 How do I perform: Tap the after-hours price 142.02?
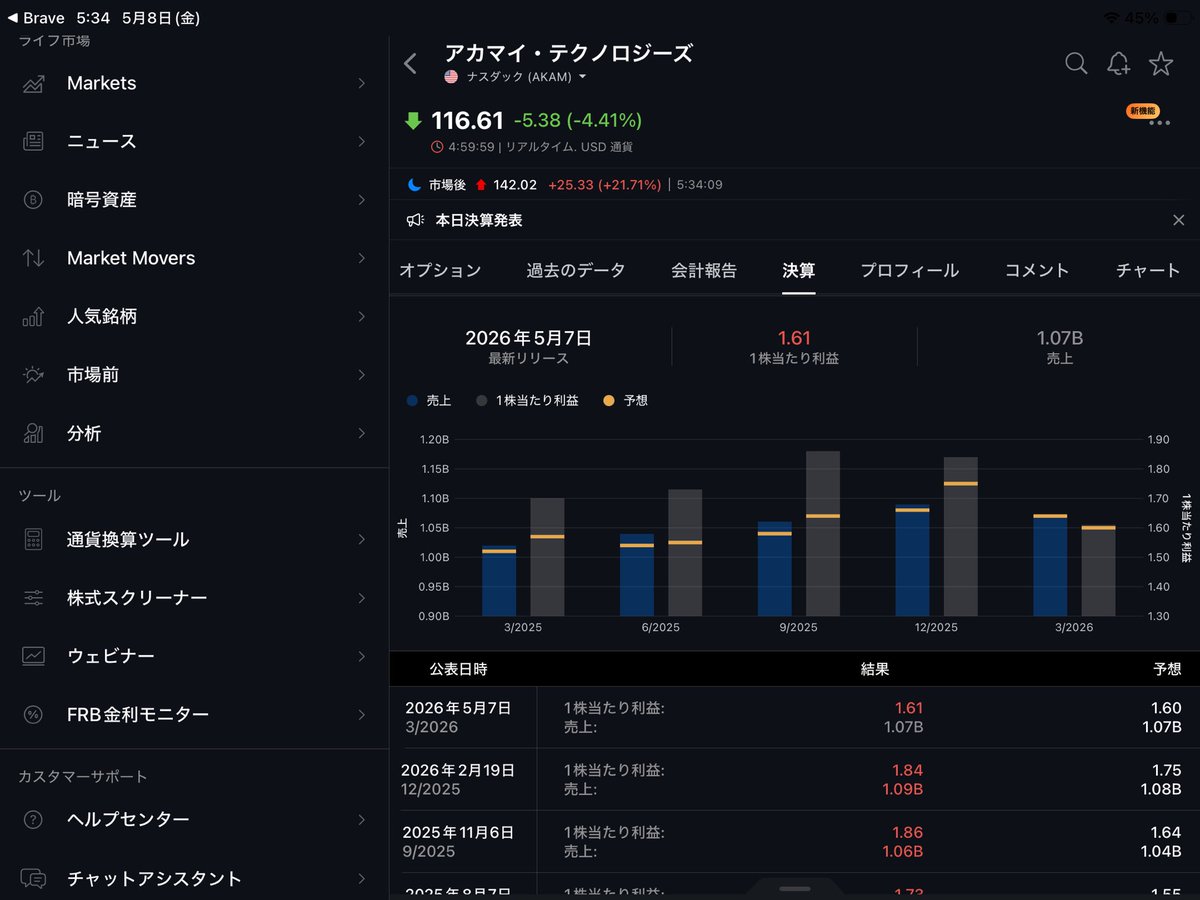click(x=515, y=185)
